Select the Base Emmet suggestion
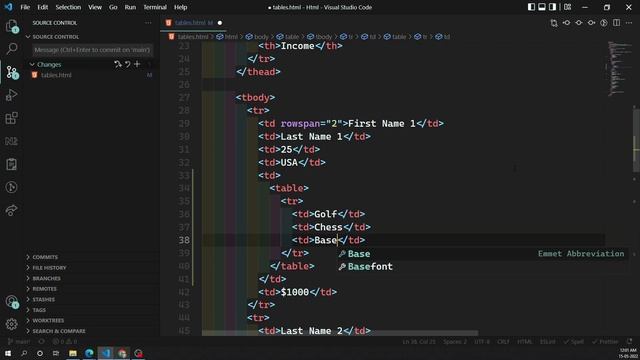The height and width of the screenshot is (360, 640). coord(483,254)
